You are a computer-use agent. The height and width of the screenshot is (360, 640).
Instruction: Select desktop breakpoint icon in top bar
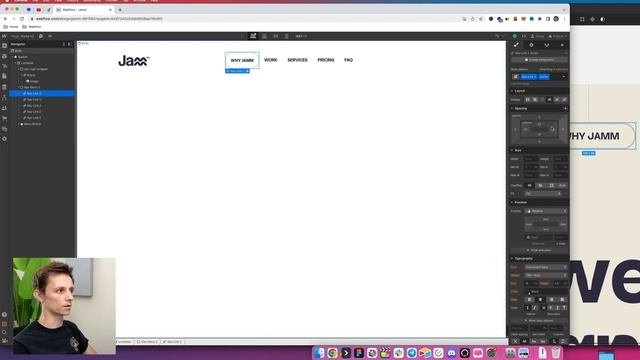click(x=253, y=36)
